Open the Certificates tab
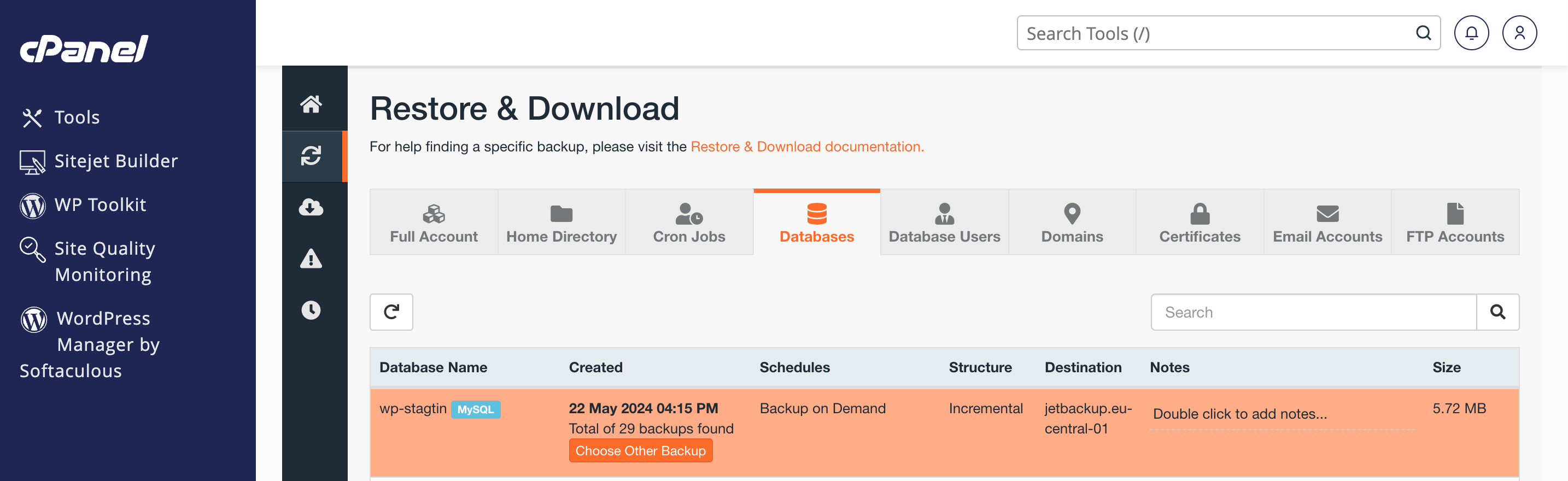 (1199, 223)
